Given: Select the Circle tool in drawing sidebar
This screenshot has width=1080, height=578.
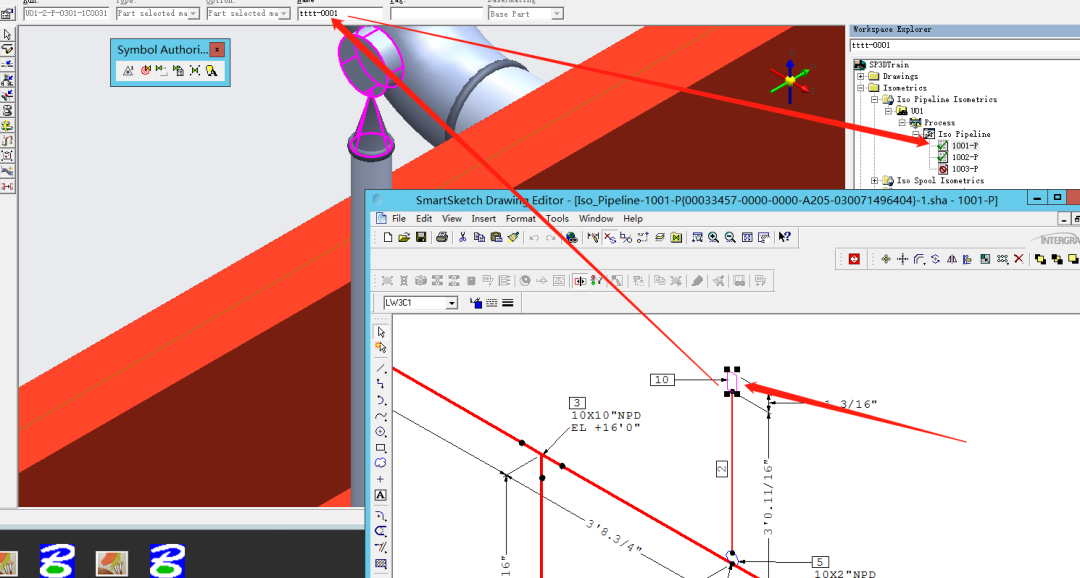Looking at the screenshot, I should pos(381,432).
